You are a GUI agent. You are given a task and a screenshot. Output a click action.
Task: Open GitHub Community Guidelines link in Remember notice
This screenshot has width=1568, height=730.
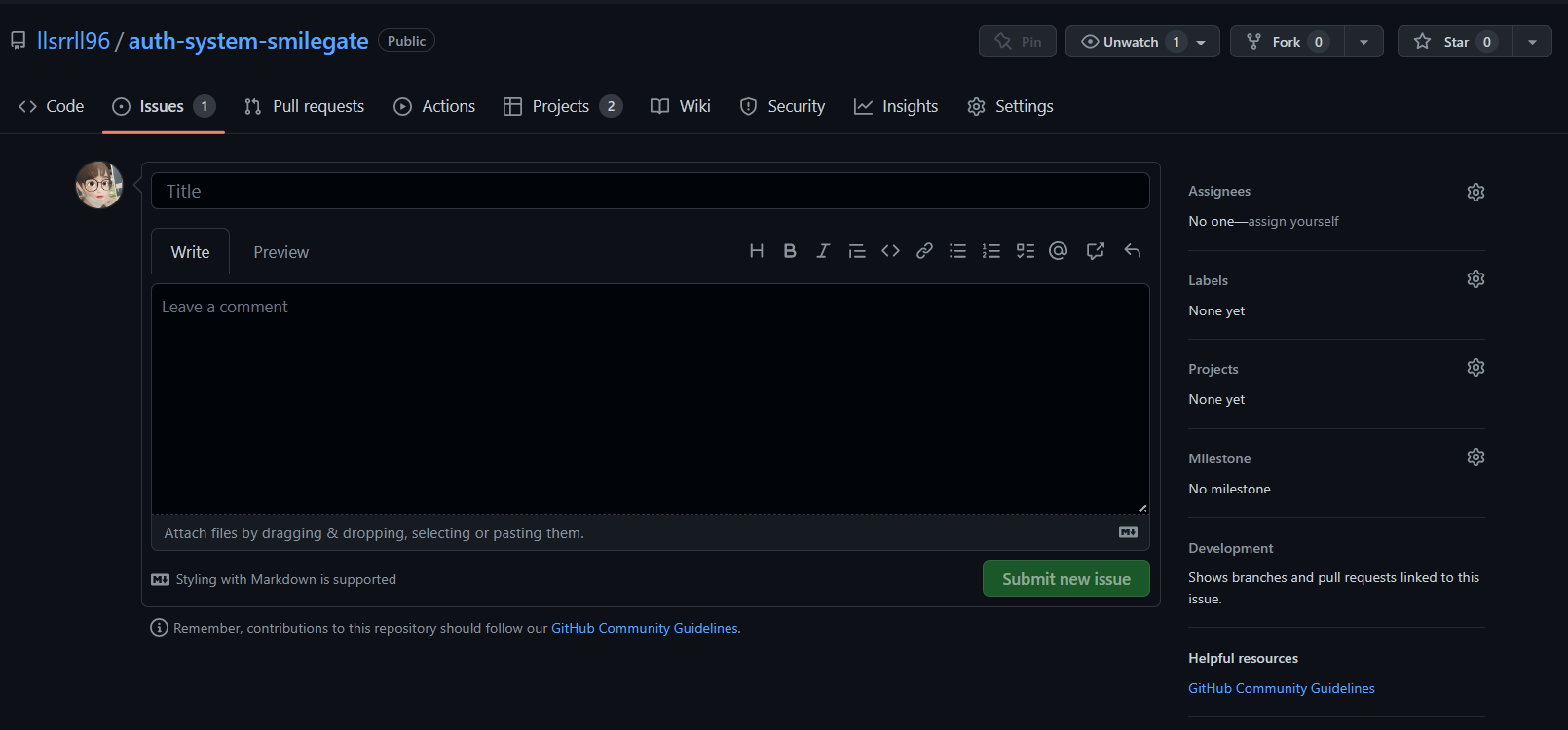point(645,628)
